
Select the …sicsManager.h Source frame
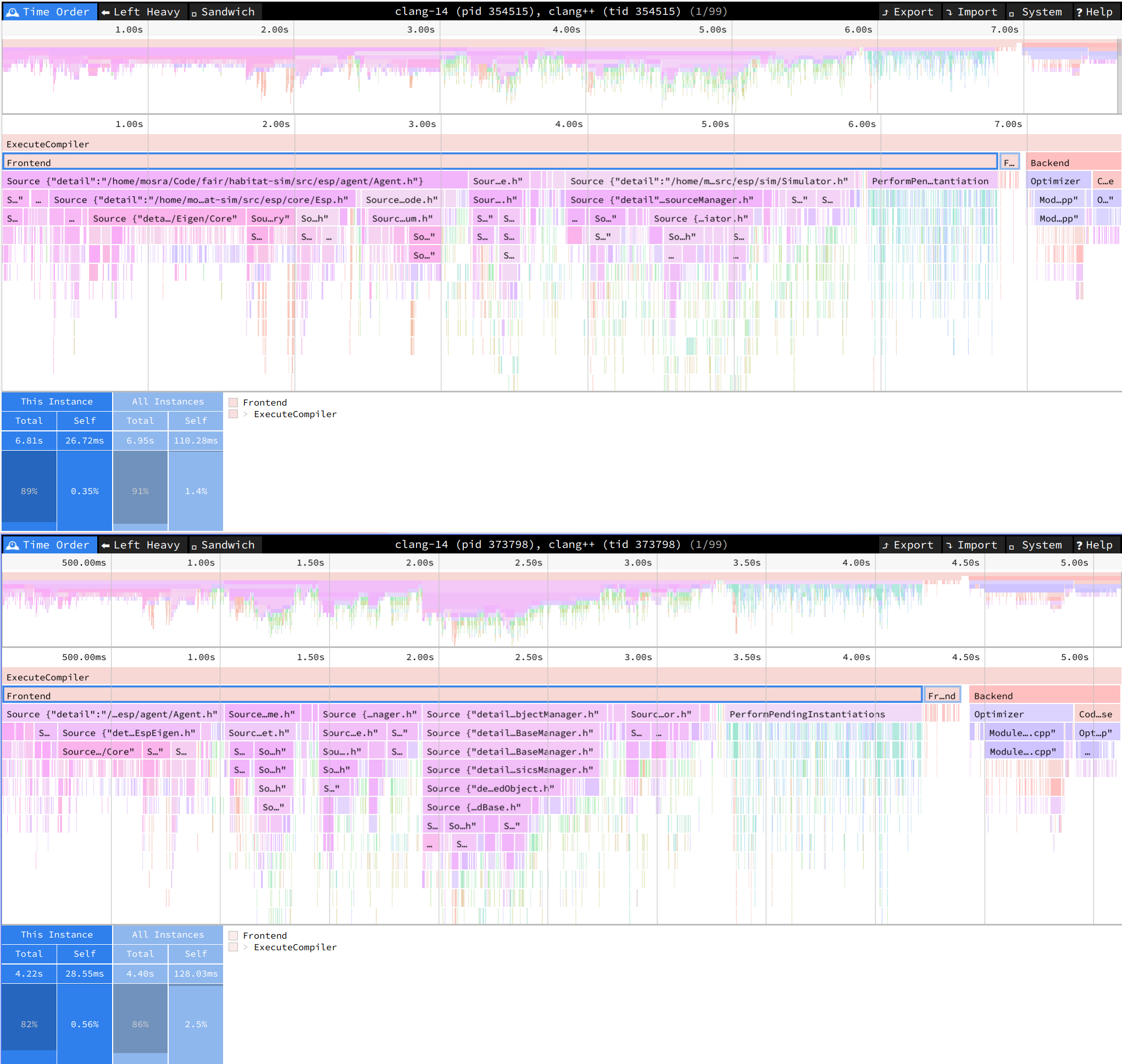click(511, 769)
